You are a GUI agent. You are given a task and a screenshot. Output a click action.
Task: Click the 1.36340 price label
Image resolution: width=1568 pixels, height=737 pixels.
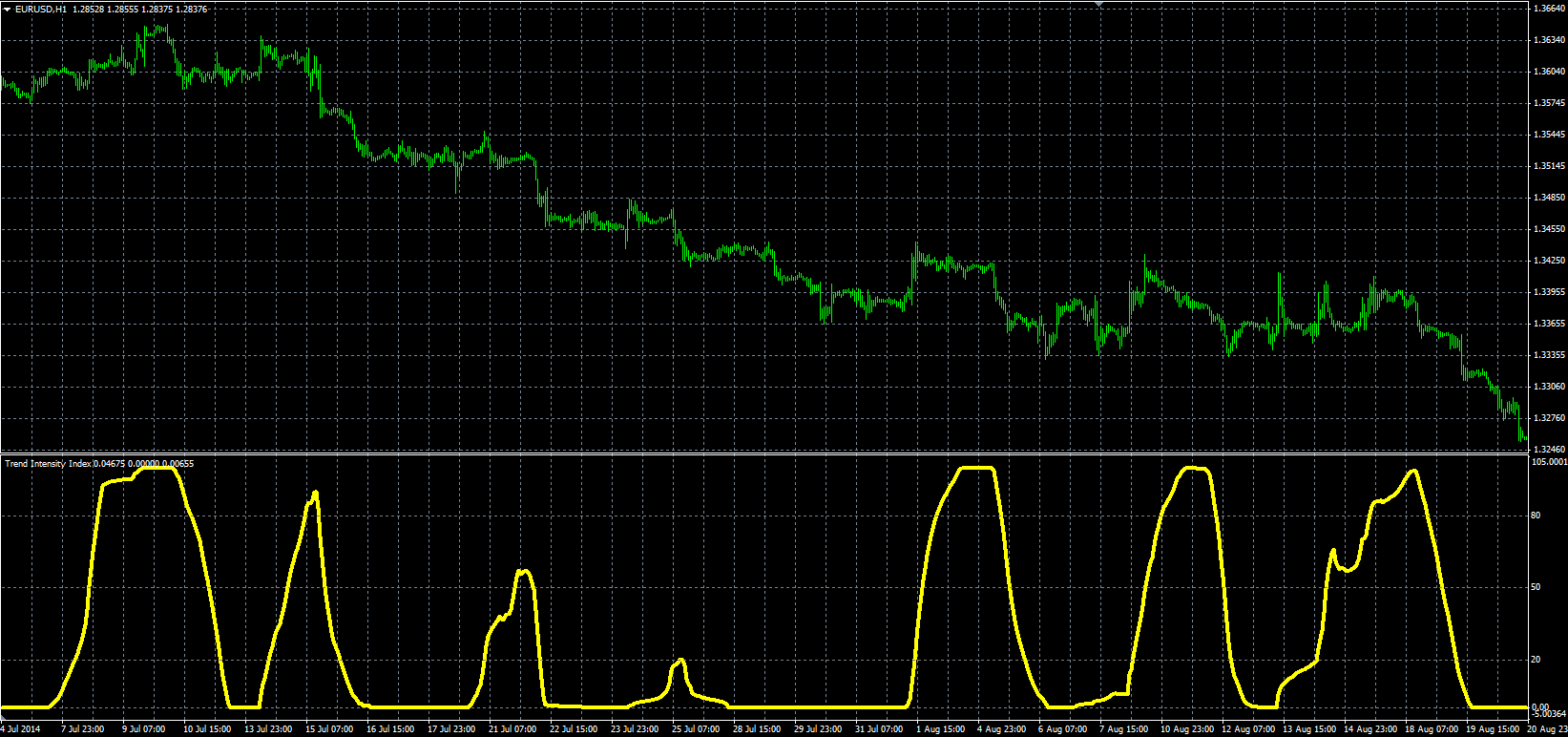point(1548,40)
